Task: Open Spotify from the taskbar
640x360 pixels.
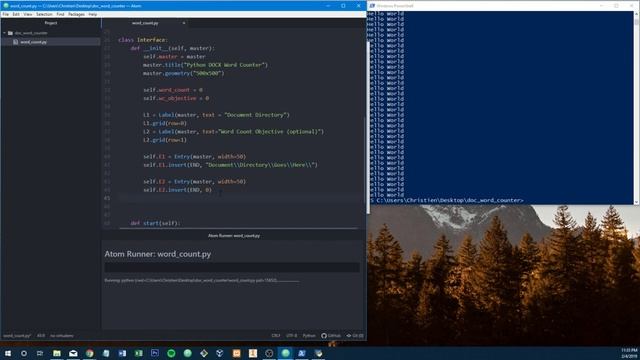Action: click(x=171, y=353)
